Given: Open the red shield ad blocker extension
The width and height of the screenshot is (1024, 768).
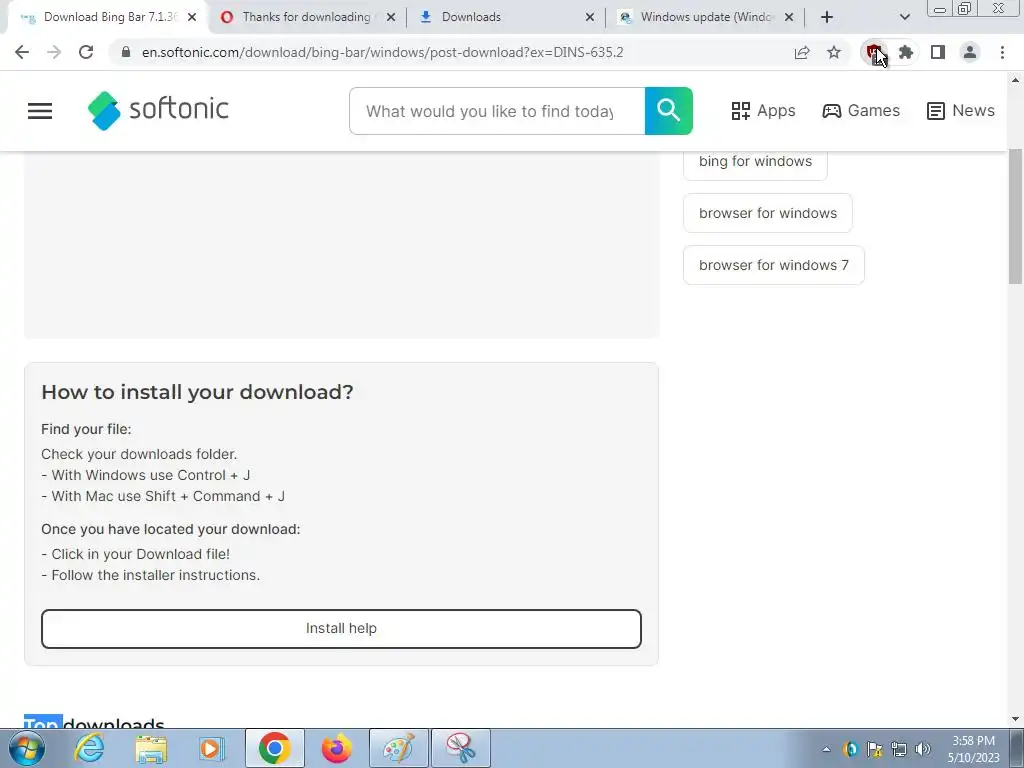Looking at the screenshot, I should 873,52.
